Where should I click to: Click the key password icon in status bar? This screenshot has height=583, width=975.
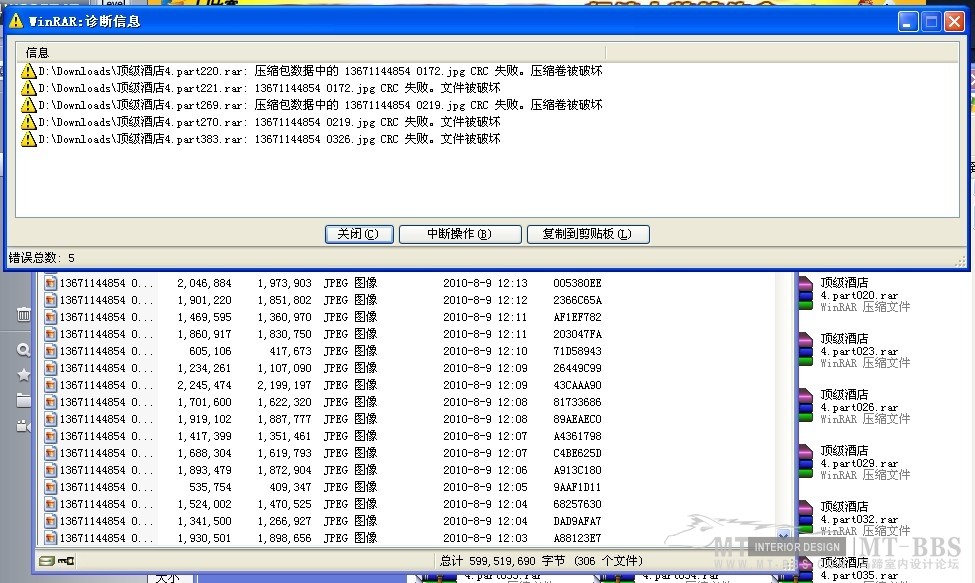point(66,561)
